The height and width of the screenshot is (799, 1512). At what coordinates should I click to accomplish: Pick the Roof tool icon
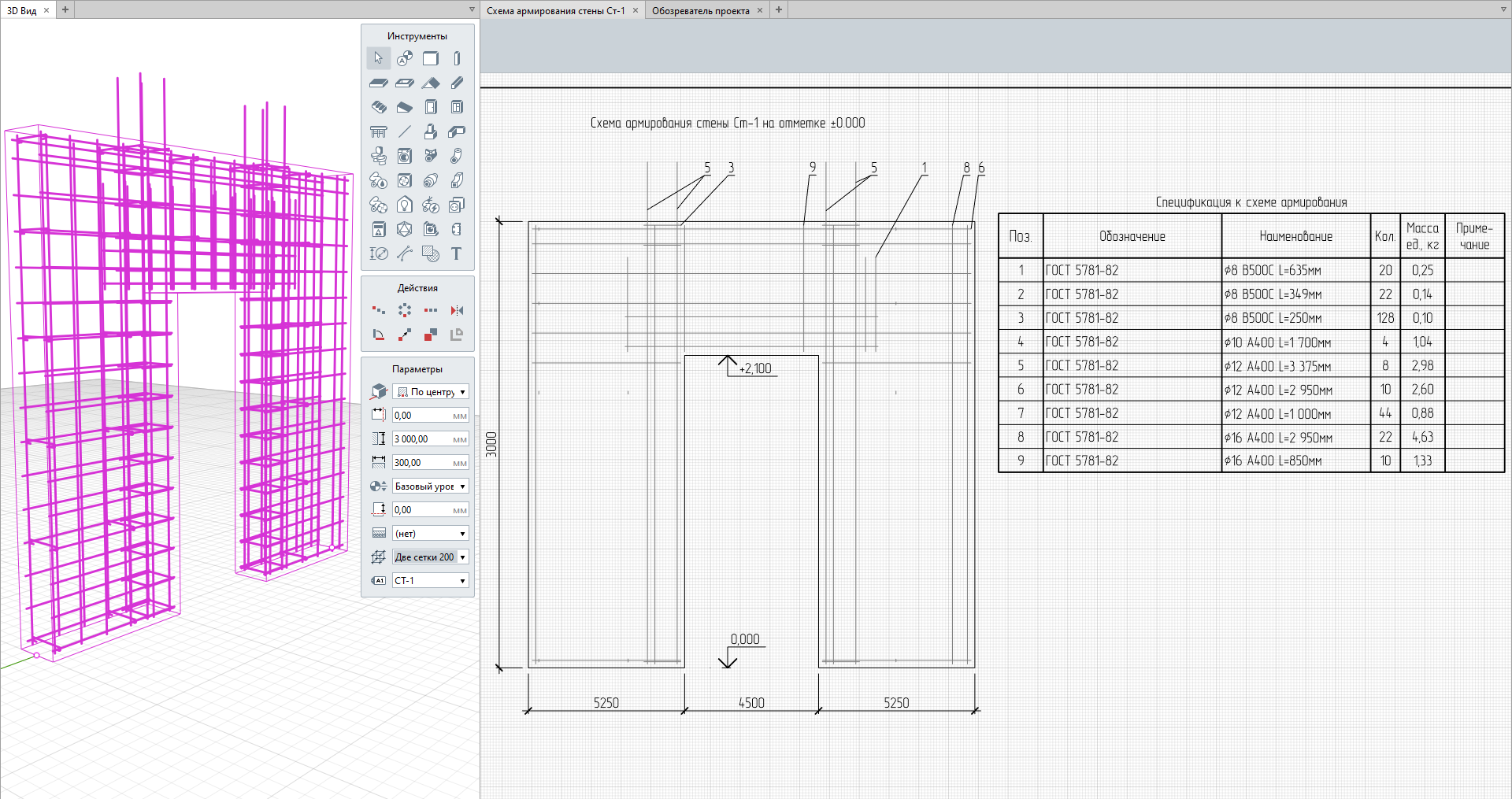[x=431, y=83]
